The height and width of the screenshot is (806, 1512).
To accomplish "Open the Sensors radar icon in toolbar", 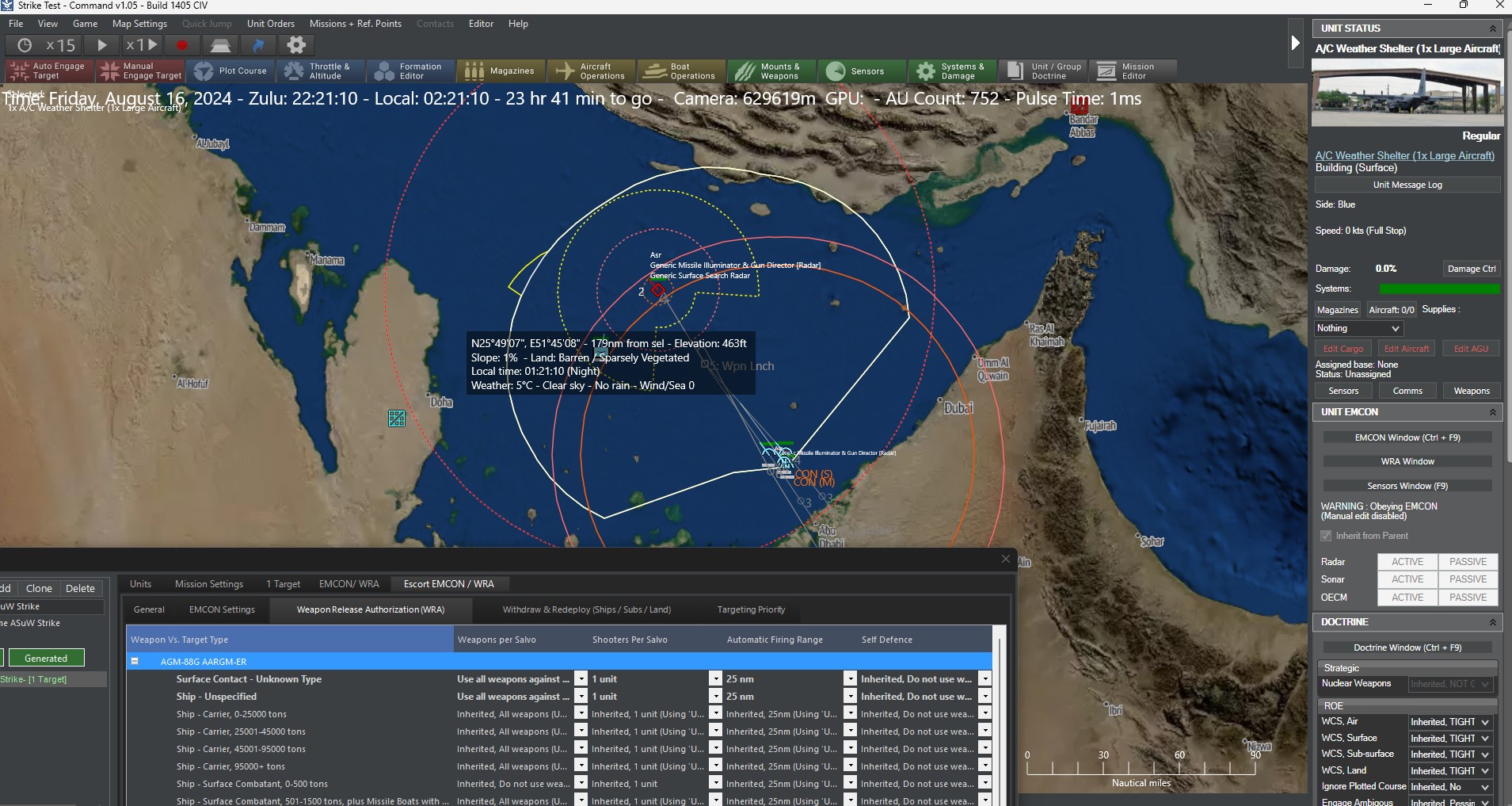I will [836, 71].
